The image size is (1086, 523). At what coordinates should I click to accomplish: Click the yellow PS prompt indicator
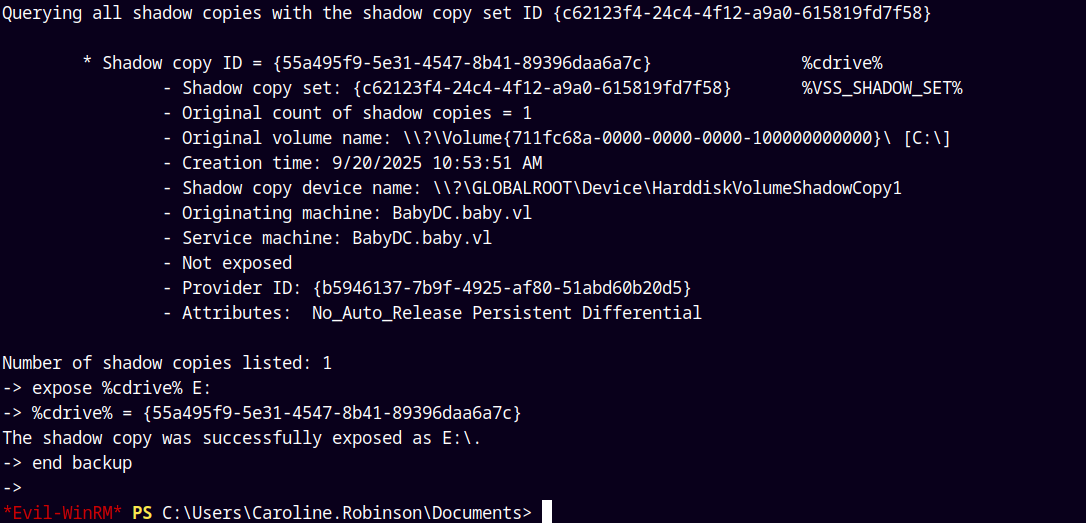[142, 513]
